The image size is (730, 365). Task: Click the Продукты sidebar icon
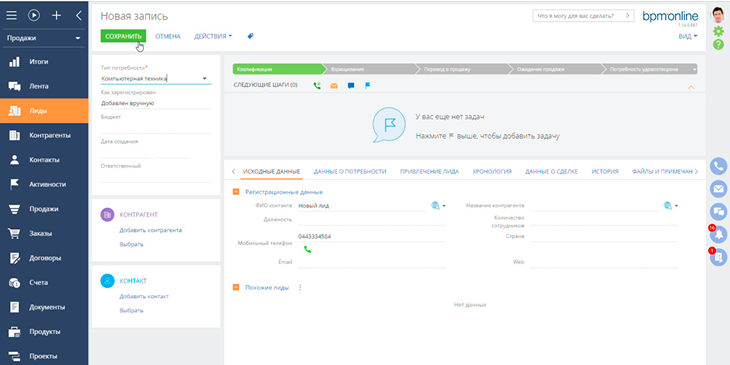[14, 332]
